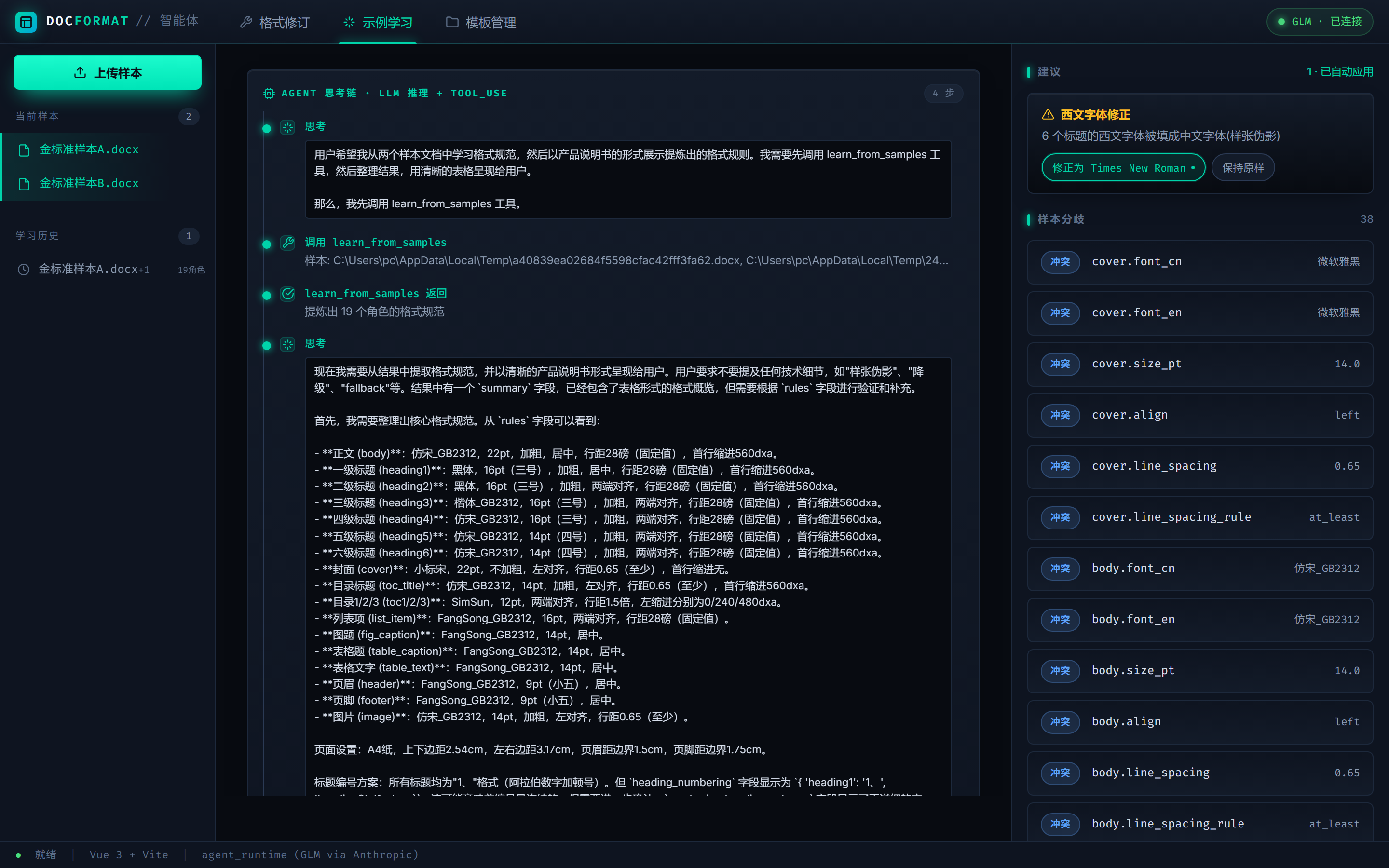Click the file icon of 金标准样本B.docx
This screenshot has width=1389, height=868.
[24, 184]
